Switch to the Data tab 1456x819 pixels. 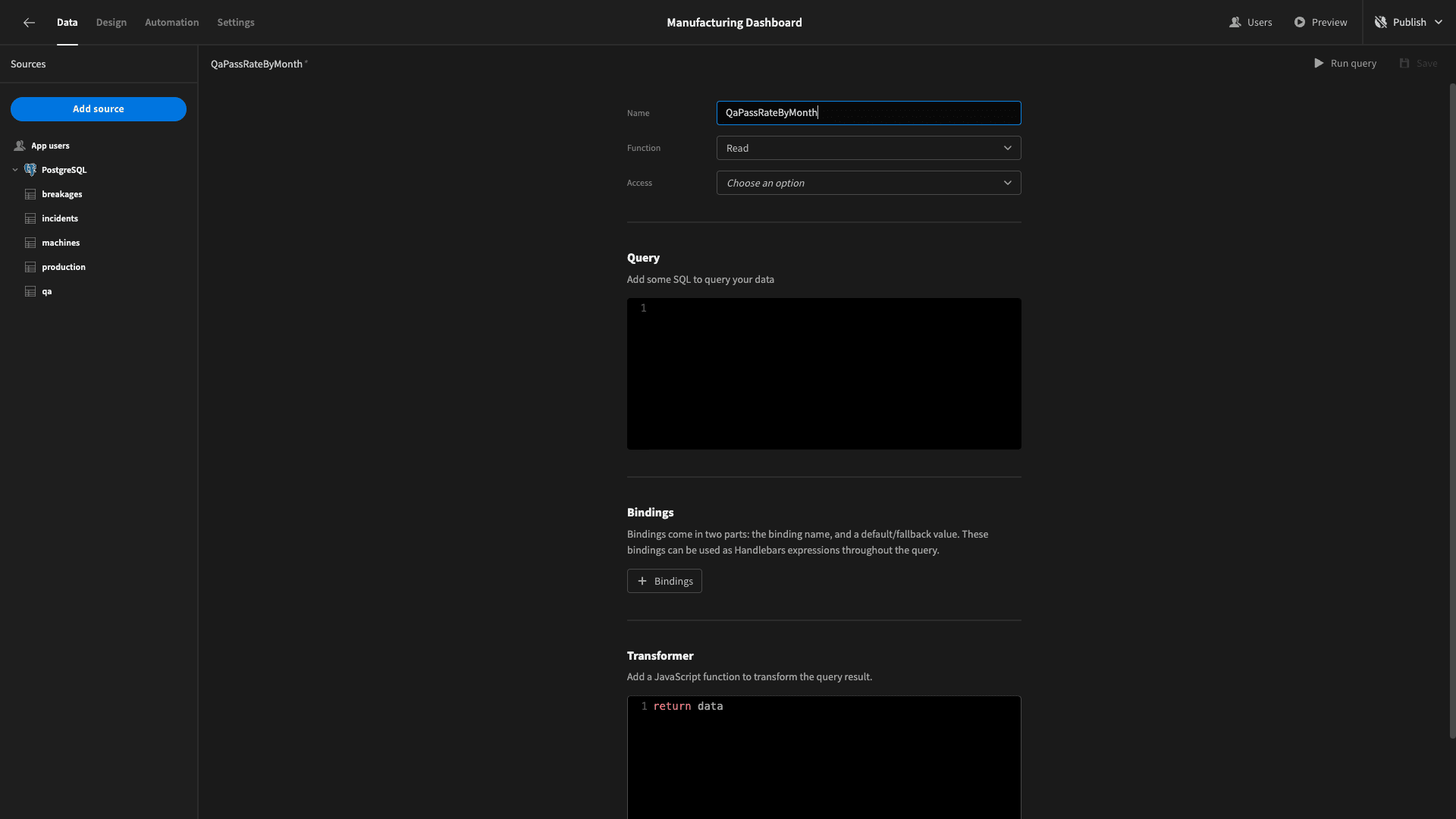(x=67, y=23)
